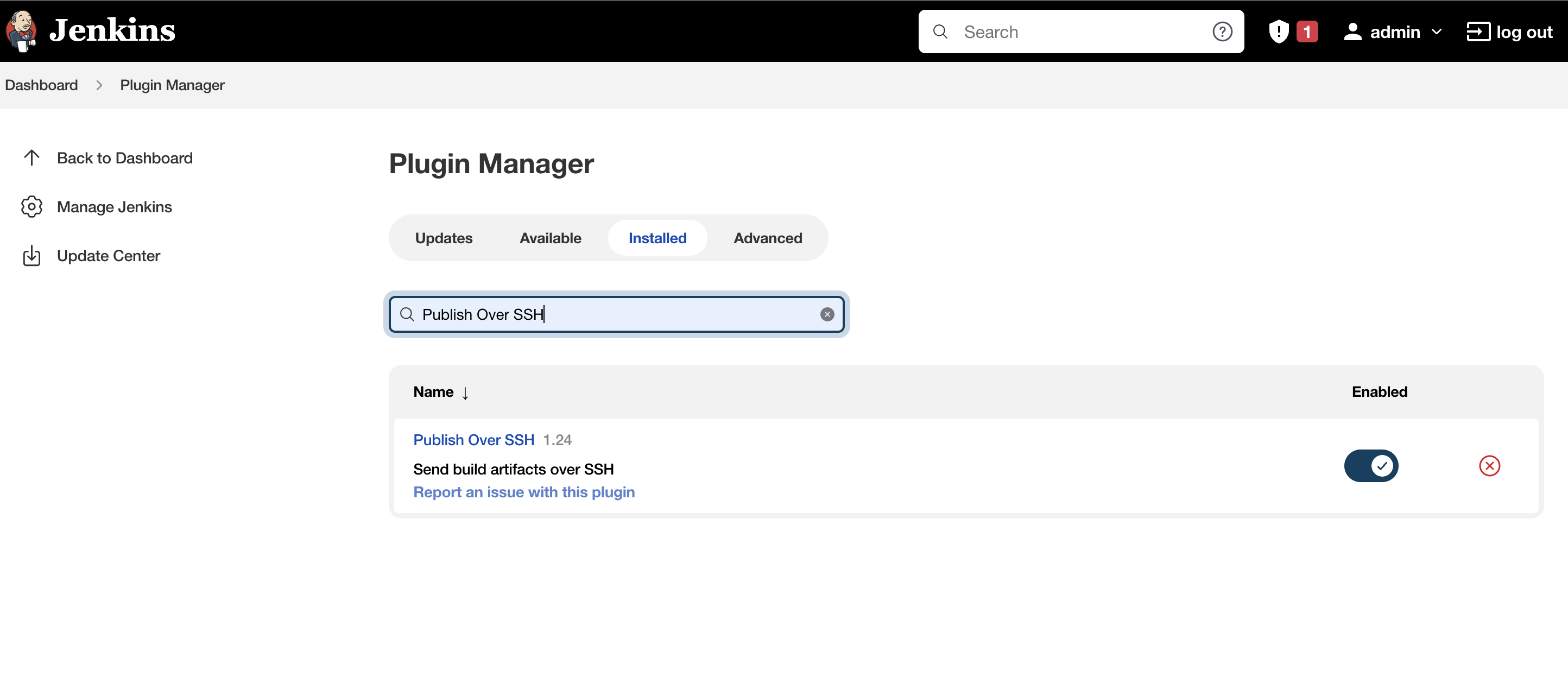Click the Back to Dashboard arrow icon
The width and height of the screenshot is (1568, 696).
coord(31,158)
